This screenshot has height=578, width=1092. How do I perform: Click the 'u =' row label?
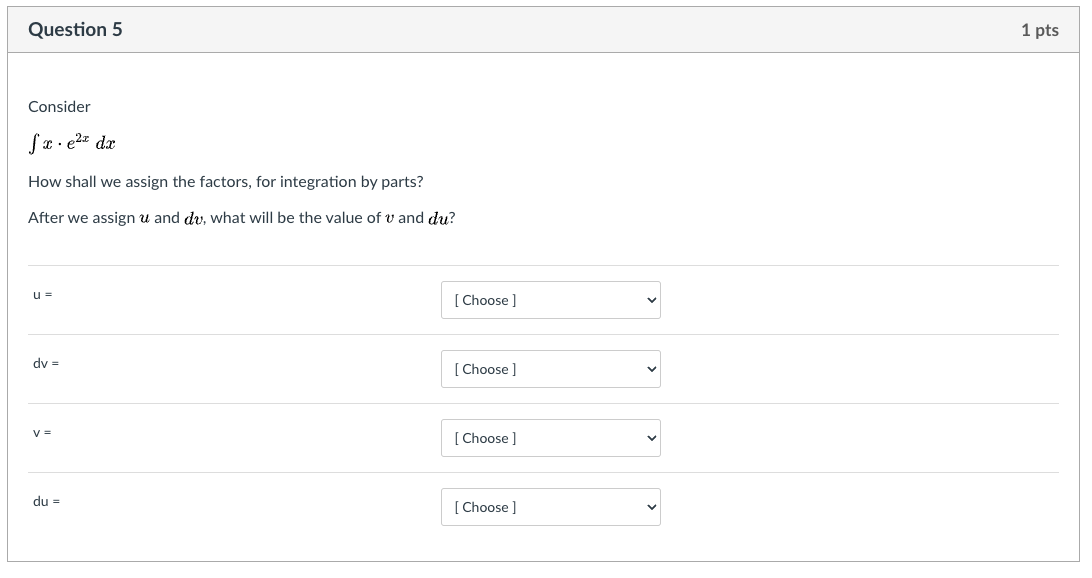pos(42,294)
